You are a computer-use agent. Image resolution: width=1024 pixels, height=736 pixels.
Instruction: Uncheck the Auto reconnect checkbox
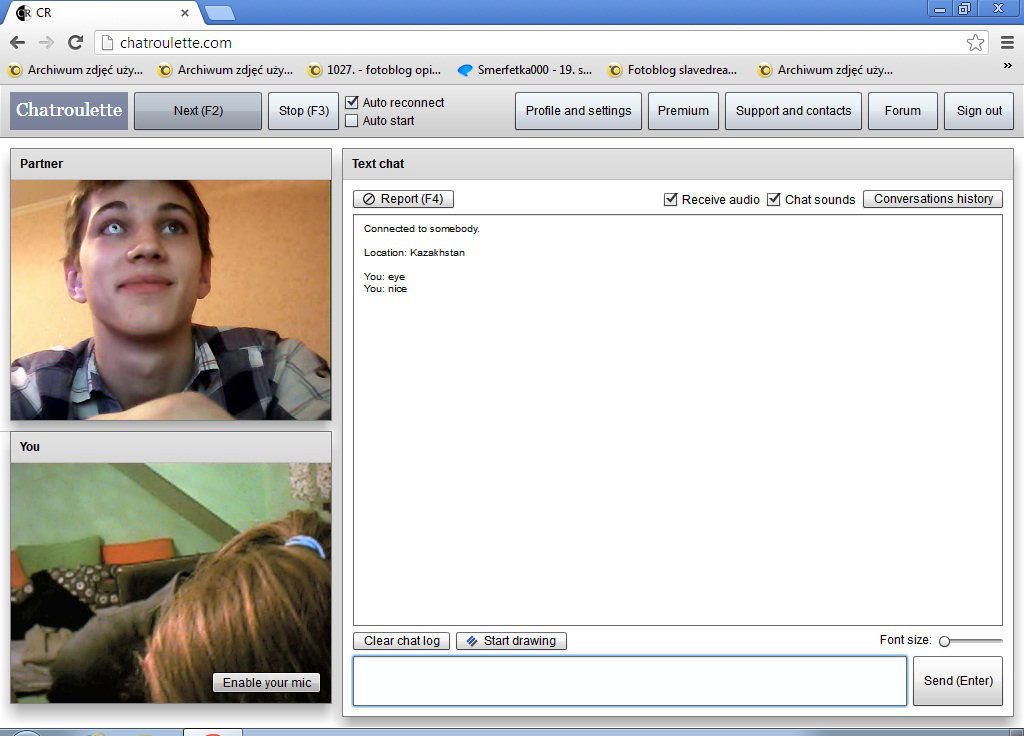click(x=351, y=102)
